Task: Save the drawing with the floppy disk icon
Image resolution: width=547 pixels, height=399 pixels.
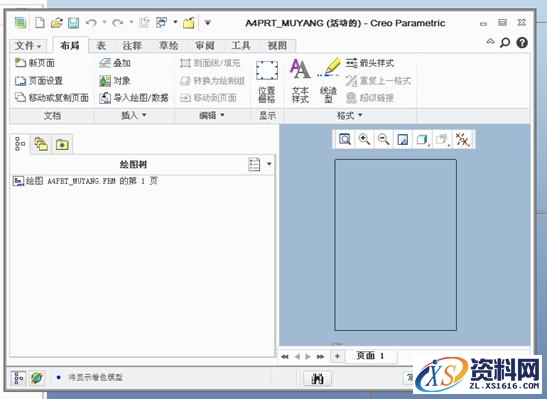Action: (x=73, y=23)
